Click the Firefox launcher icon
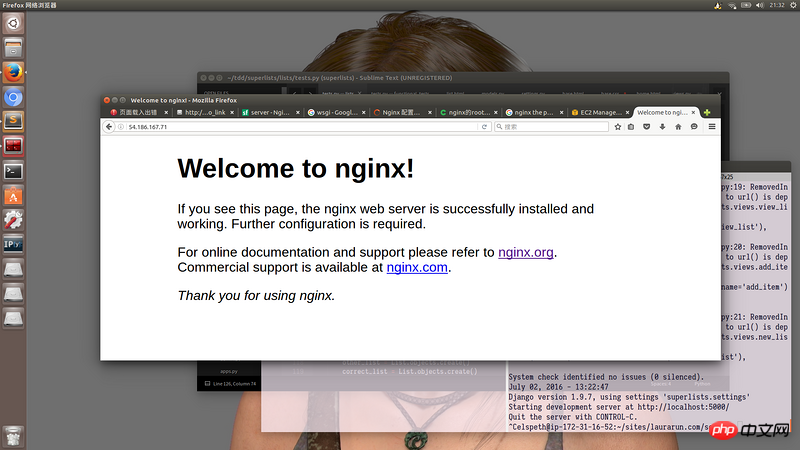Image resolution: width=800 pixels, height=450 pixels. (x=13, y=72)
